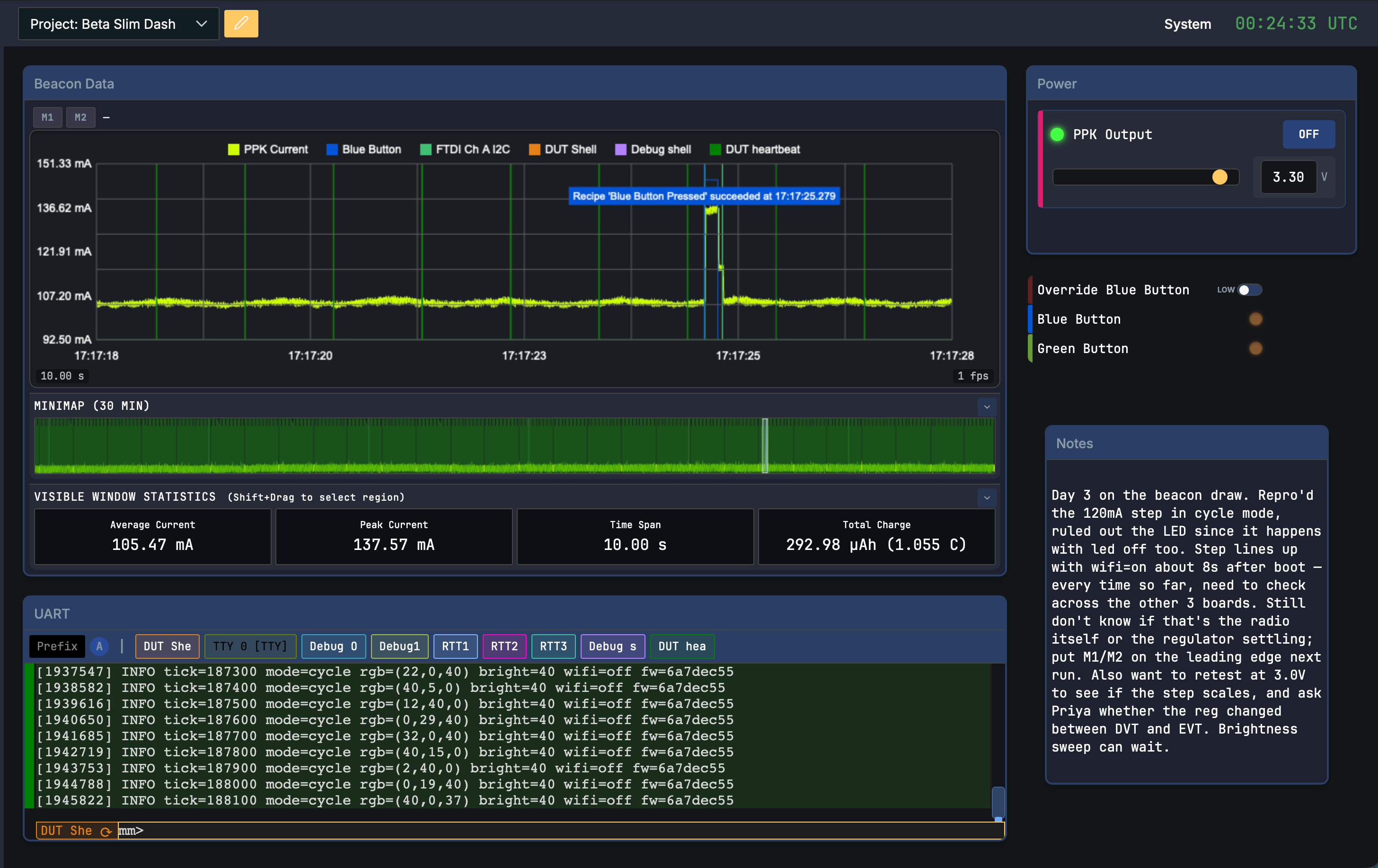The height and width of the screenshot is (868, 1378).
Task: Click inside the Notes text area
Action: [1186, 621]
